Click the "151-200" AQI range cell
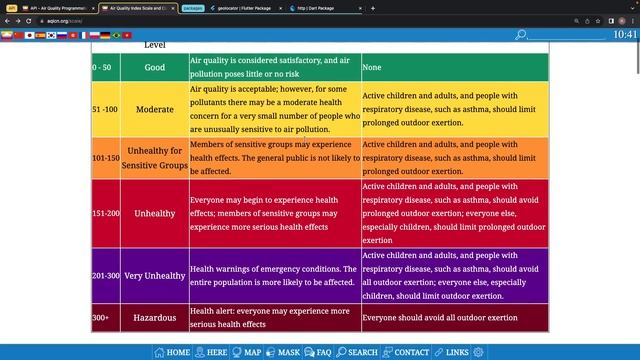 [x=106, y=213]
